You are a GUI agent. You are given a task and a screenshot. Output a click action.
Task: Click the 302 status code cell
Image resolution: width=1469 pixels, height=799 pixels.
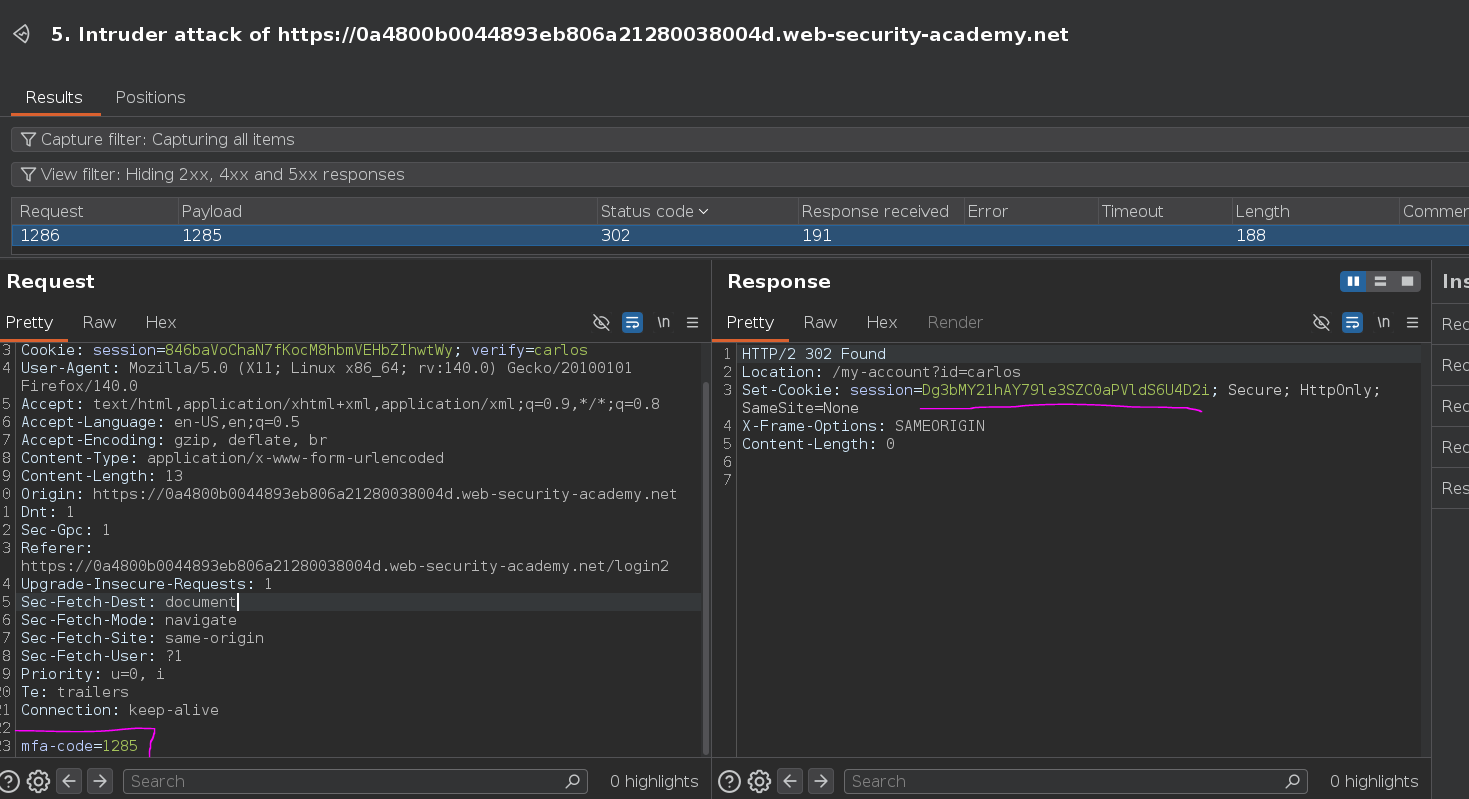tap(616, 235)
